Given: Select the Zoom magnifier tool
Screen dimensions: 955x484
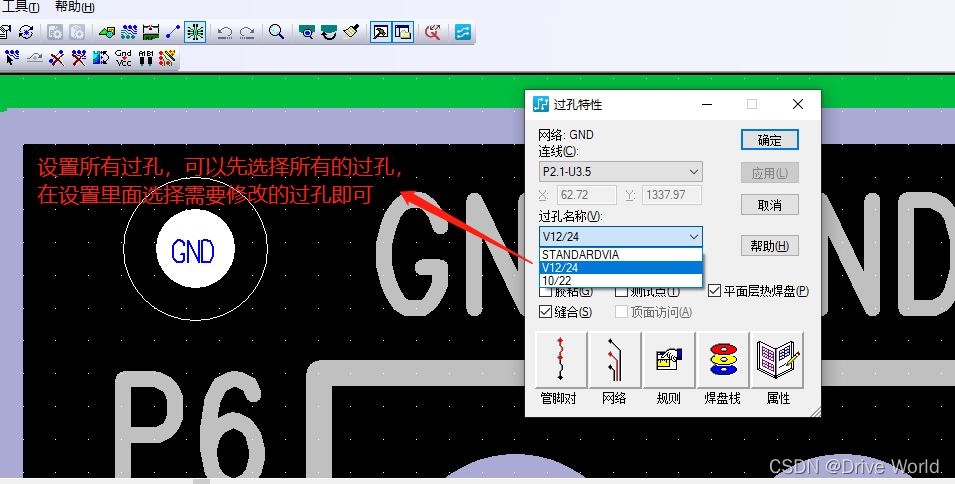Looking at the screenshot, I should point(277,32).
